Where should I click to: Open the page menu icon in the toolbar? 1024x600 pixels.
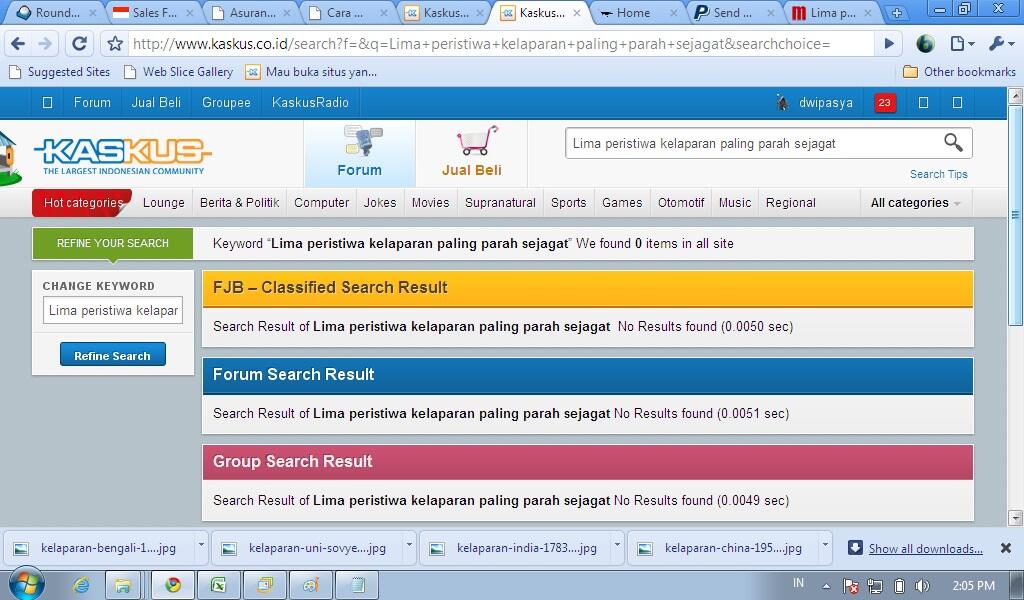coord(961,44)
